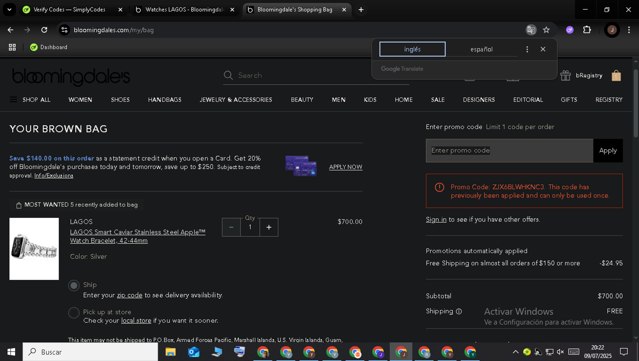Open the GIFTS menu
This screenshot has width=639, height=361.
569,99
